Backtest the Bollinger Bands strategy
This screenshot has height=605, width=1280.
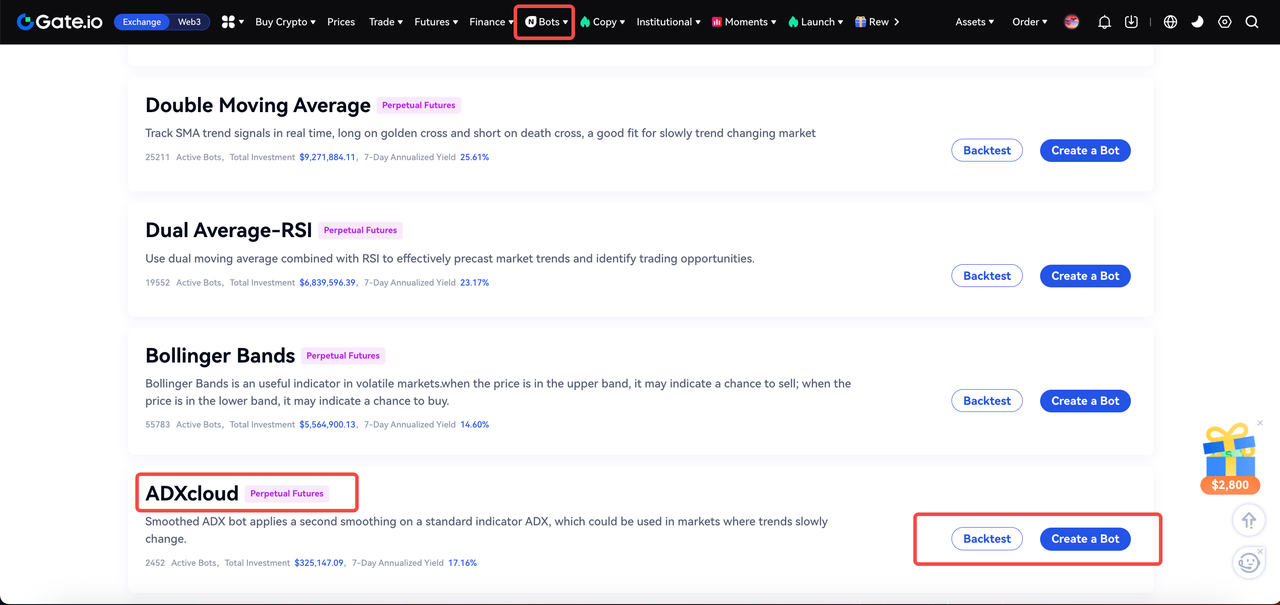tap(986, 401)
